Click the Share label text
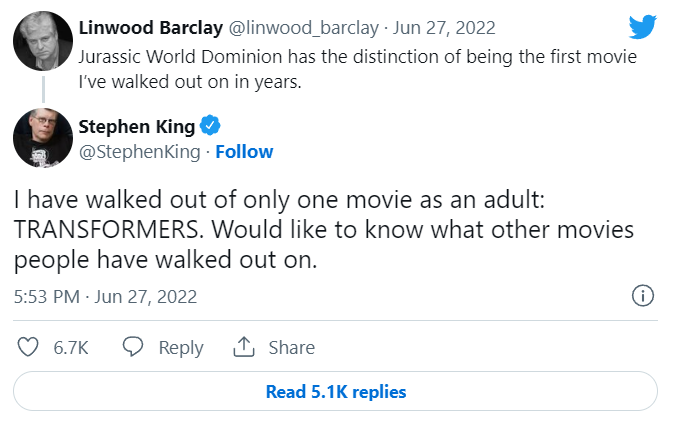The width and height of the screenshot is (673, 428). [291, 348]
